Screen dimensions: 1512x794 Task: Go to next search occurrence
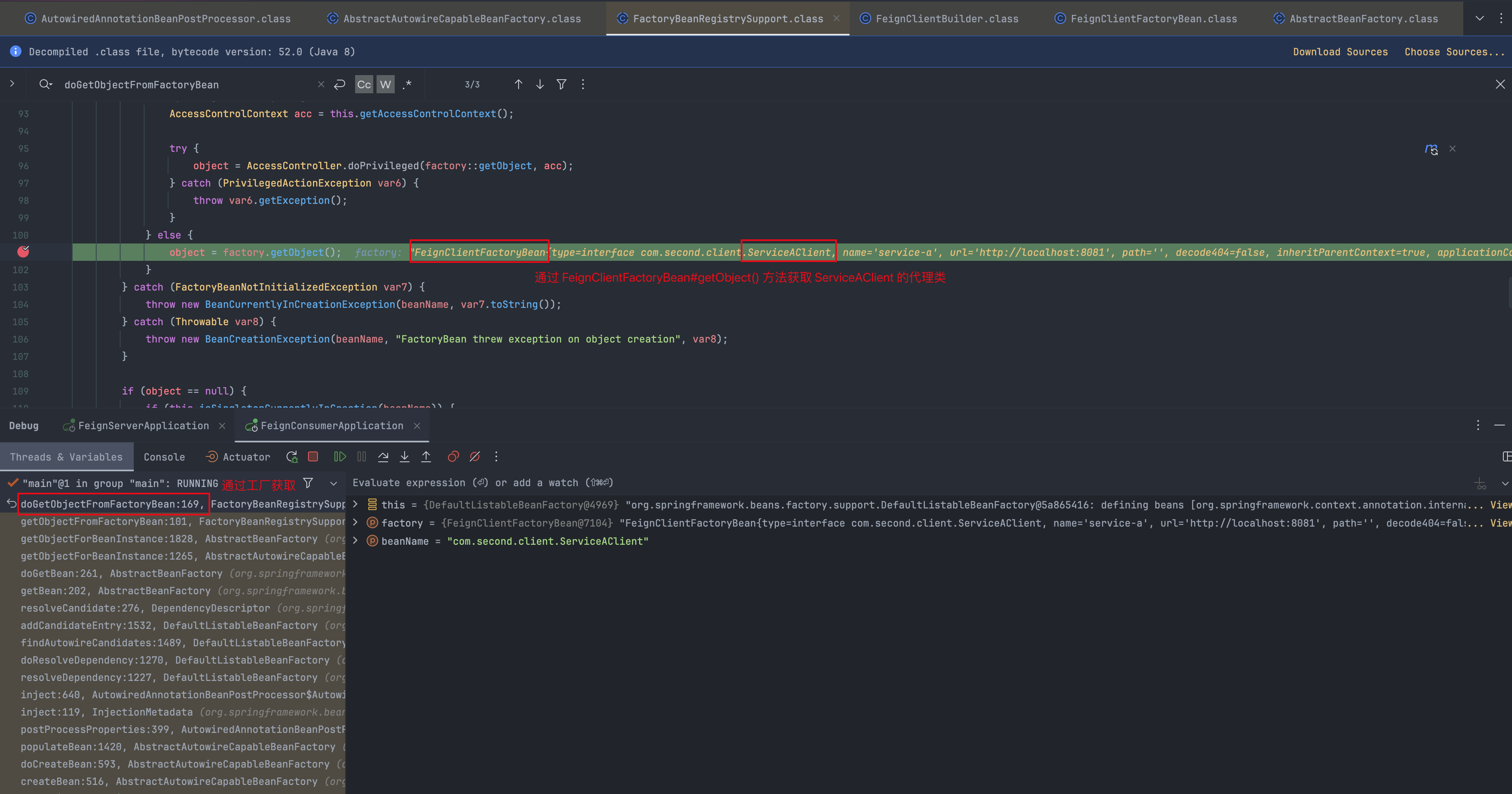(540, 85)
